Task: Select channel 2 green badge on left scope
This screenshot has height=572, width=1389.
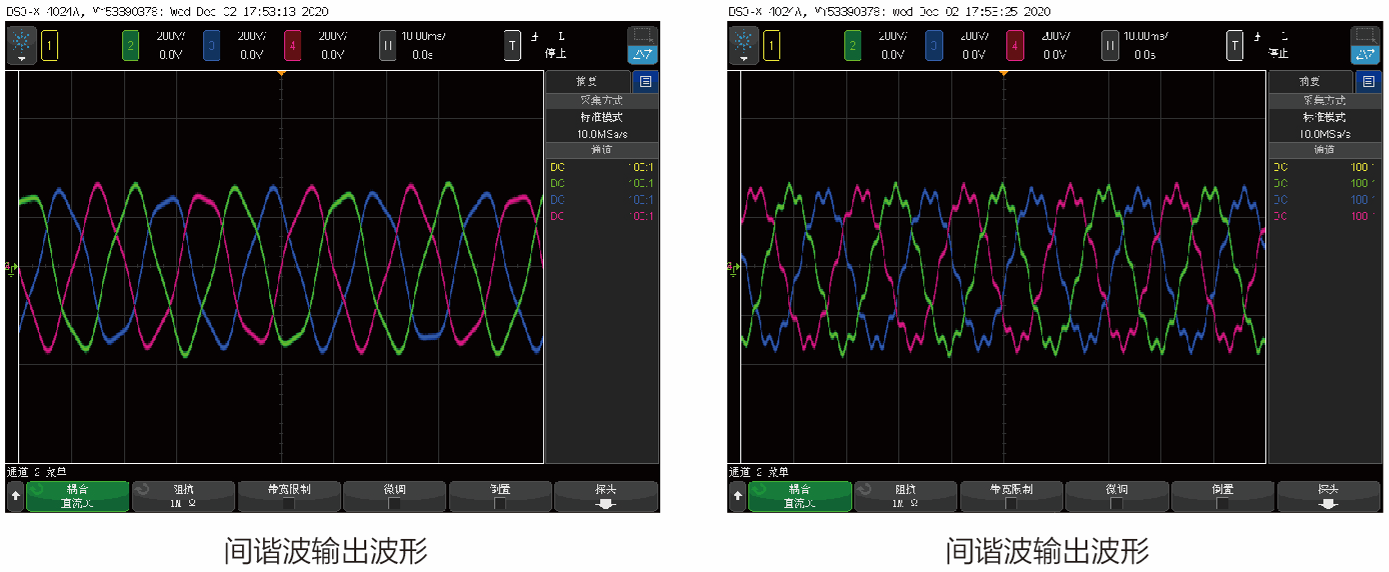Action: [x=130, y=45]
